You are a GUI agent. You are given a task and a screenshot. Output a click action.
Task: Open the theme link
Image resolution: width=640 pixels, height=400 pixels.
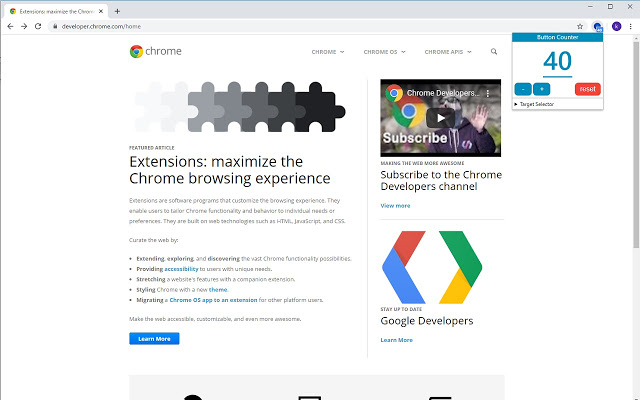point(218,290)
